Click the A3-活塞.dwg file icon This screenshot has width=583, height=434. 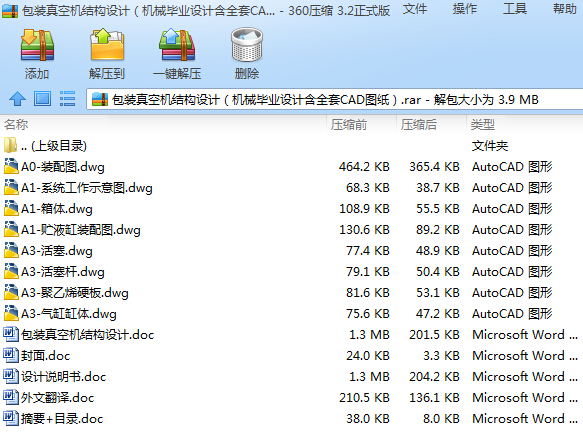point(11,250)
